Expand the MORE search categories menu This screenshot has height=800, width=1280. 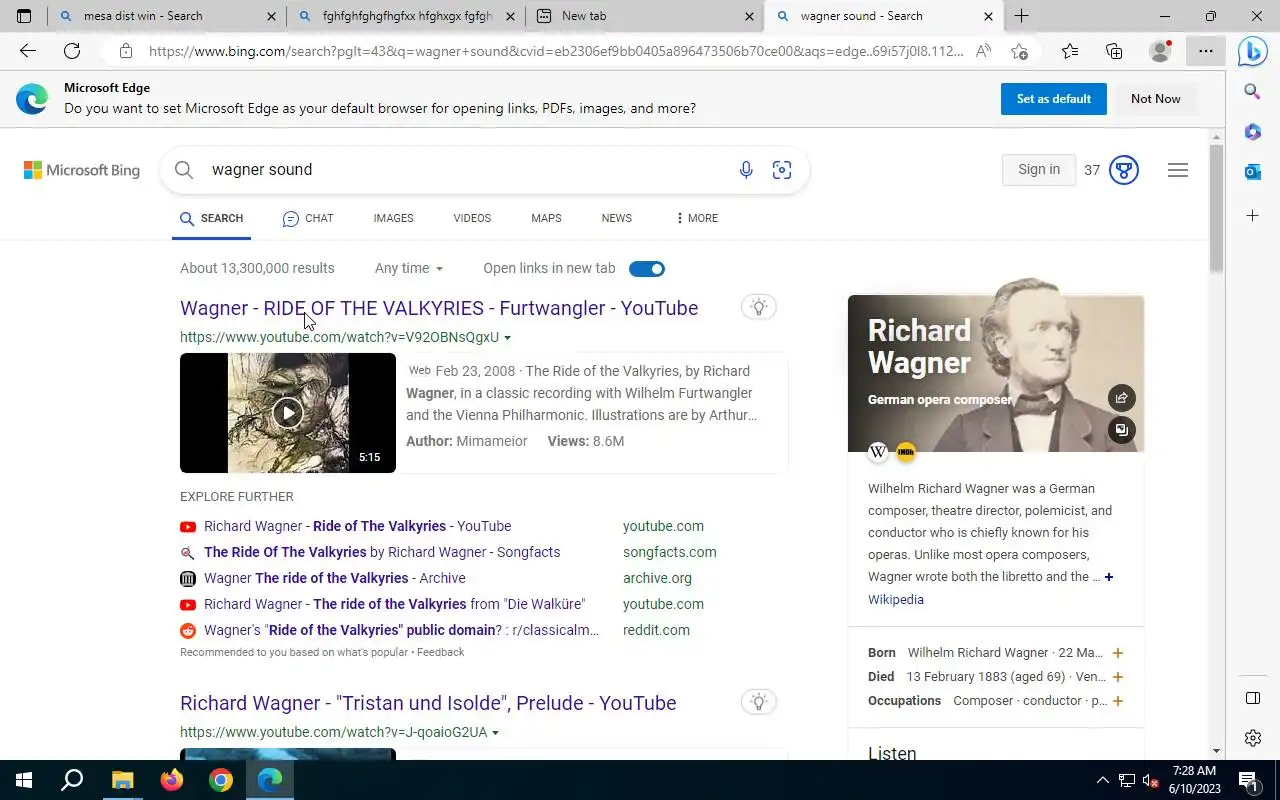coord(697,218)
